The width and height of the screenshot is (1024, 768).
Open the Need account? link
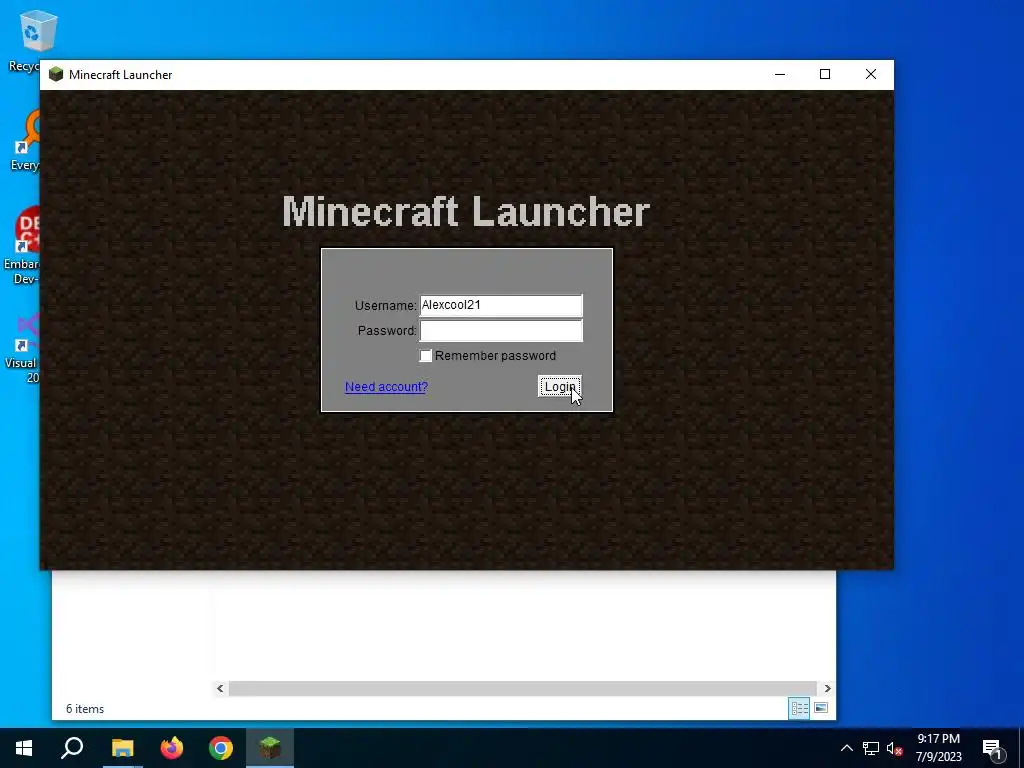(386, 387)
